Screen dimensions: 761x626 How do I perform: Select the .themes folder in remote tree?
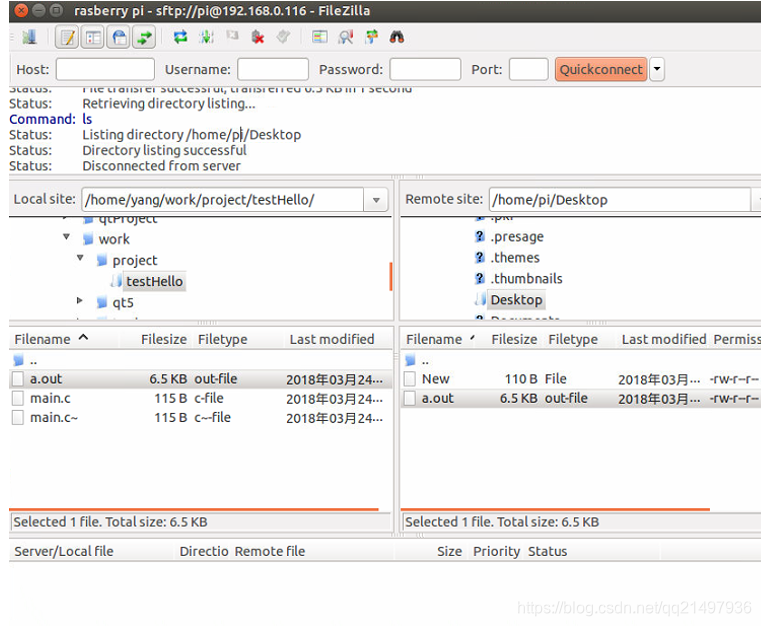point(515,258)
